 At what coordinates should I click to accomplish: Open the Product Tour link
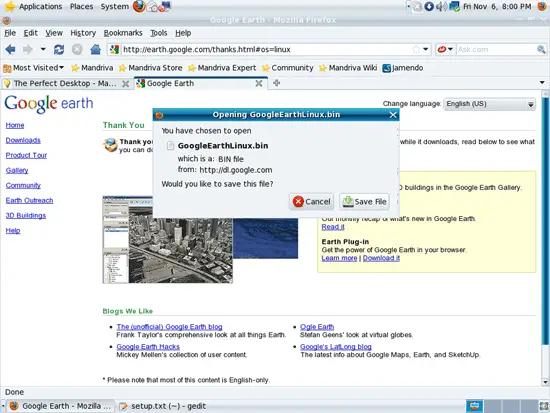[26, 155]
